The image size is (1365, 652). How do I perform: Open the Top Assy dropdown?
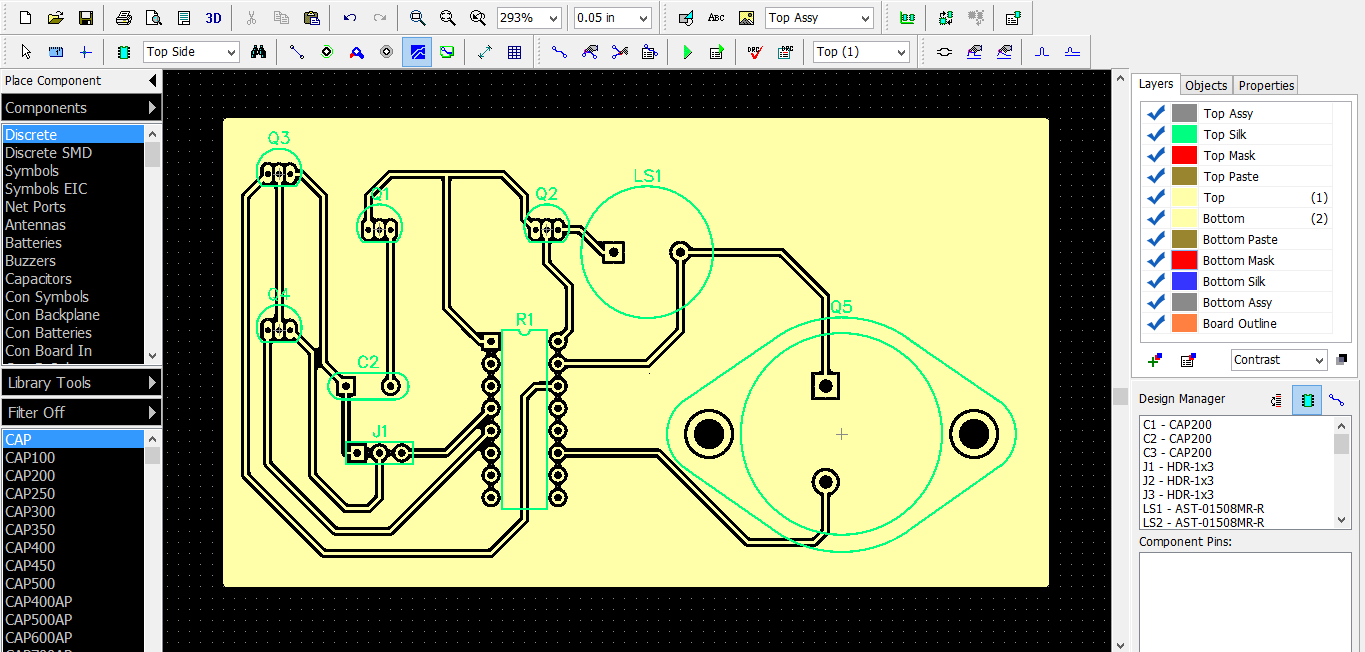click(866, 17)
